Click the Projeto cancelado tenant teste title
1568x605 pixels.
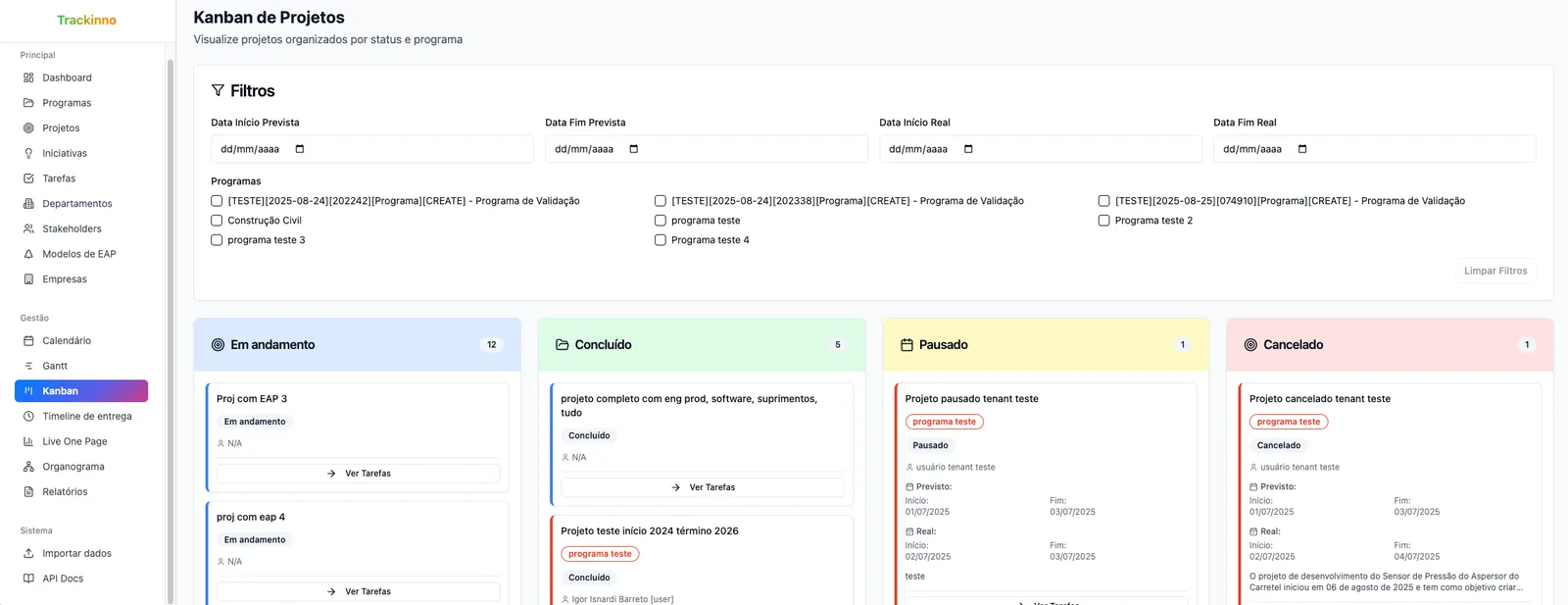point(1320,399)
